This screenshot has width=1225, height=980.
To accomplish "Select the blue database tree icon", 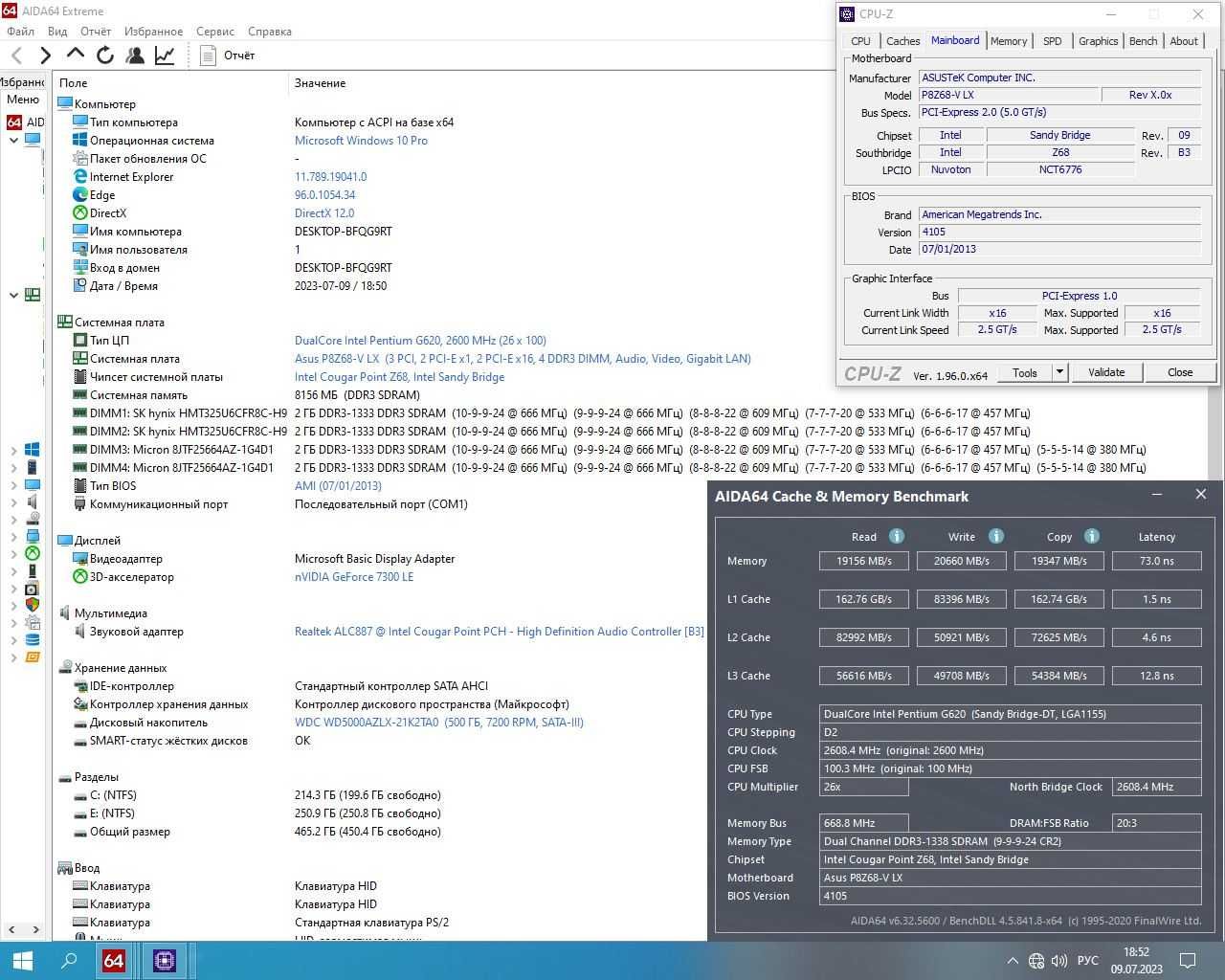I will tap(33, 640).
